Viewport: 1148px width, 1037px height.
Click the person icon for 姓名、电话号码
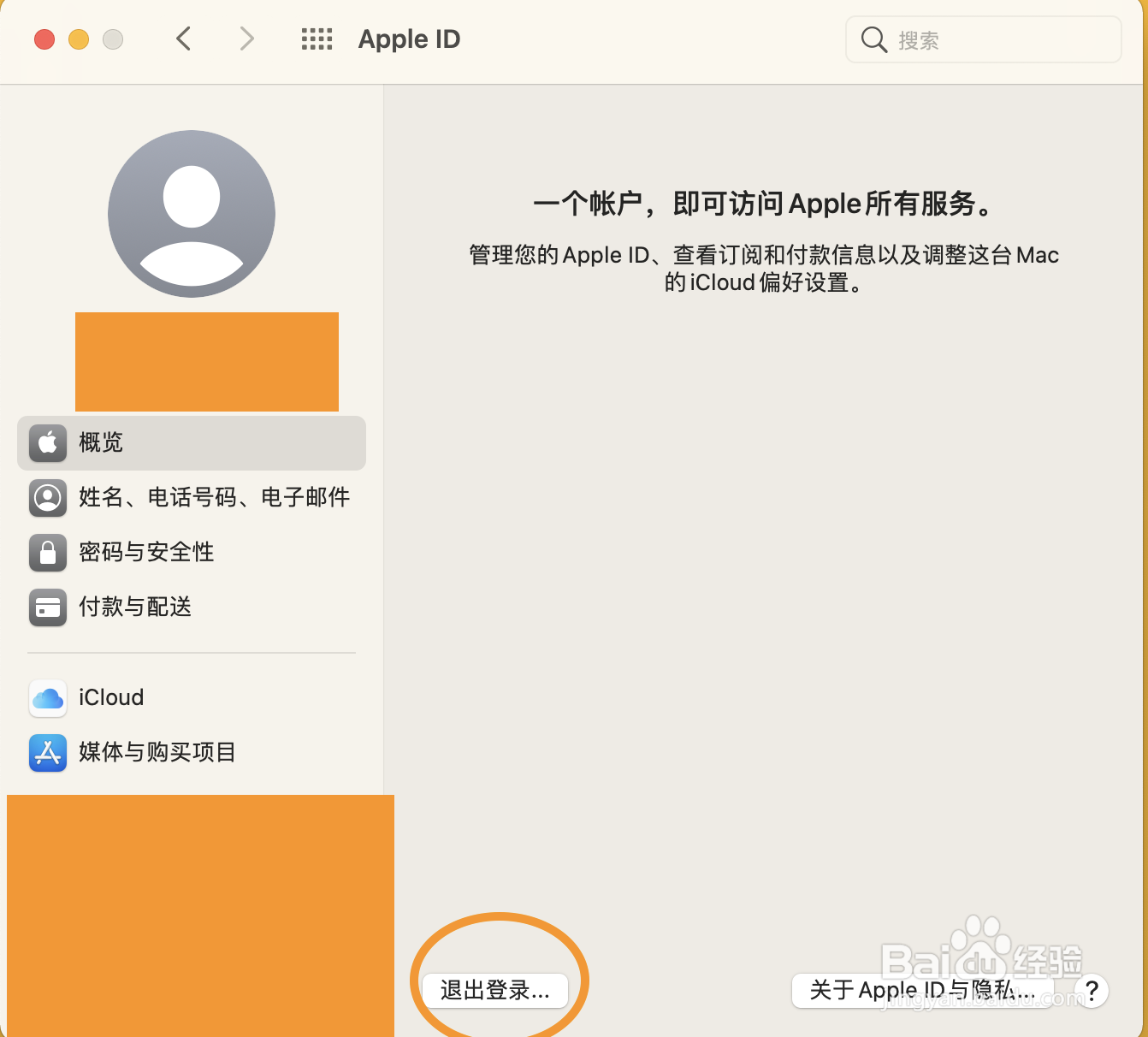click(x=48, y=497)
